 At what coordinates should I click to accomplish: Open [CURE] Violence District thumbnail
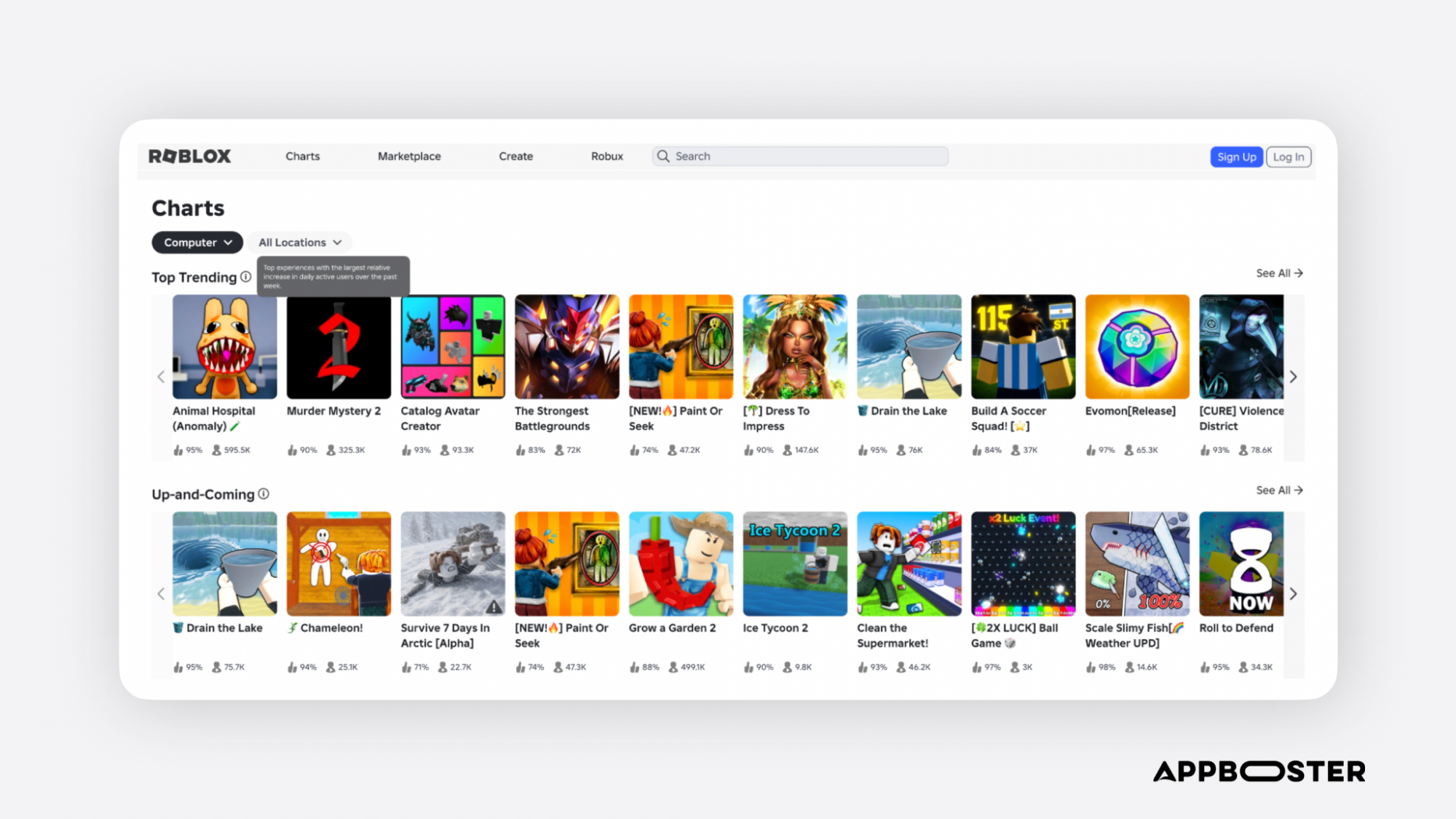(x=1242, y=347)
